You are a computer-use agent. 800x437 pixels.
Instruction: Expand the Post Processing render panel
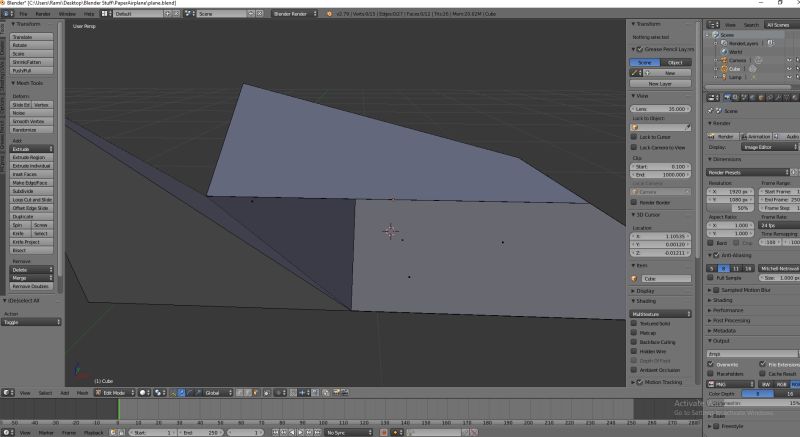(x=731, y=320)
